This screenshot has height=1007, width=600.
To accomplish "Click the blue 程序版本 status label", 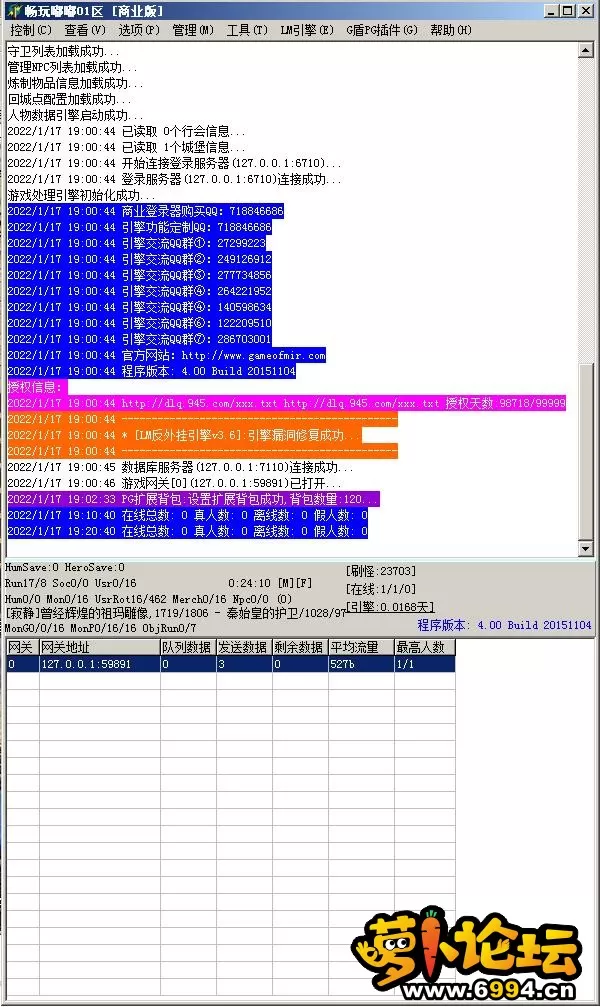I will (x=504, y=625).
